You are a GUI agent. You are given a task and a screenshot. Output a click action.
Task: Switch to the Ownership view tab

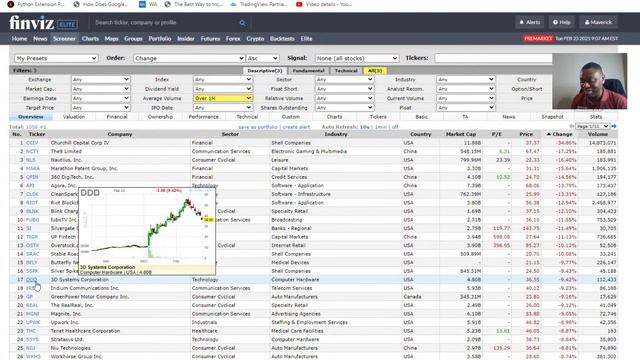(160, 117)
